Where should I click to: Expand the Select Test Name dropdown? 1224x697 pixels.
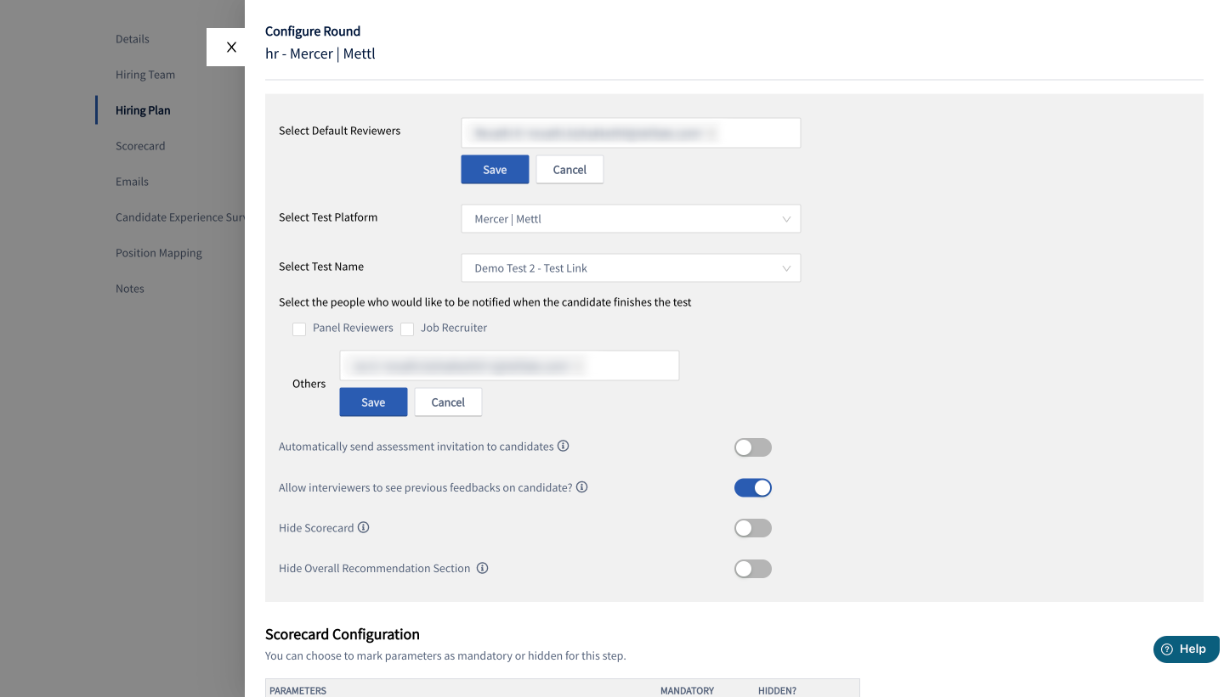[x=631, y=268]
